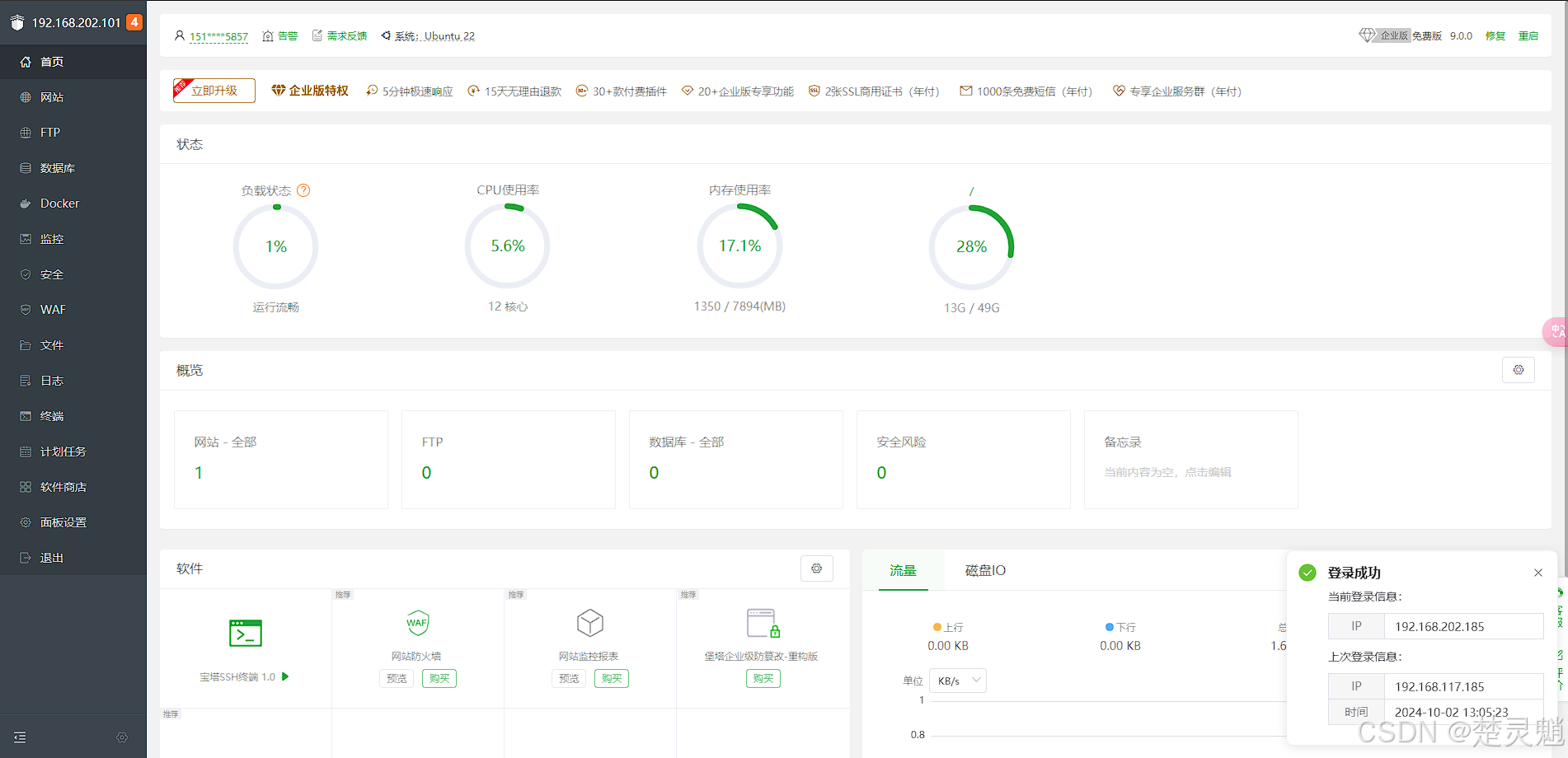Click the 终端 terminal icon in sidebar
The image size is (1568, 758).
26,416
